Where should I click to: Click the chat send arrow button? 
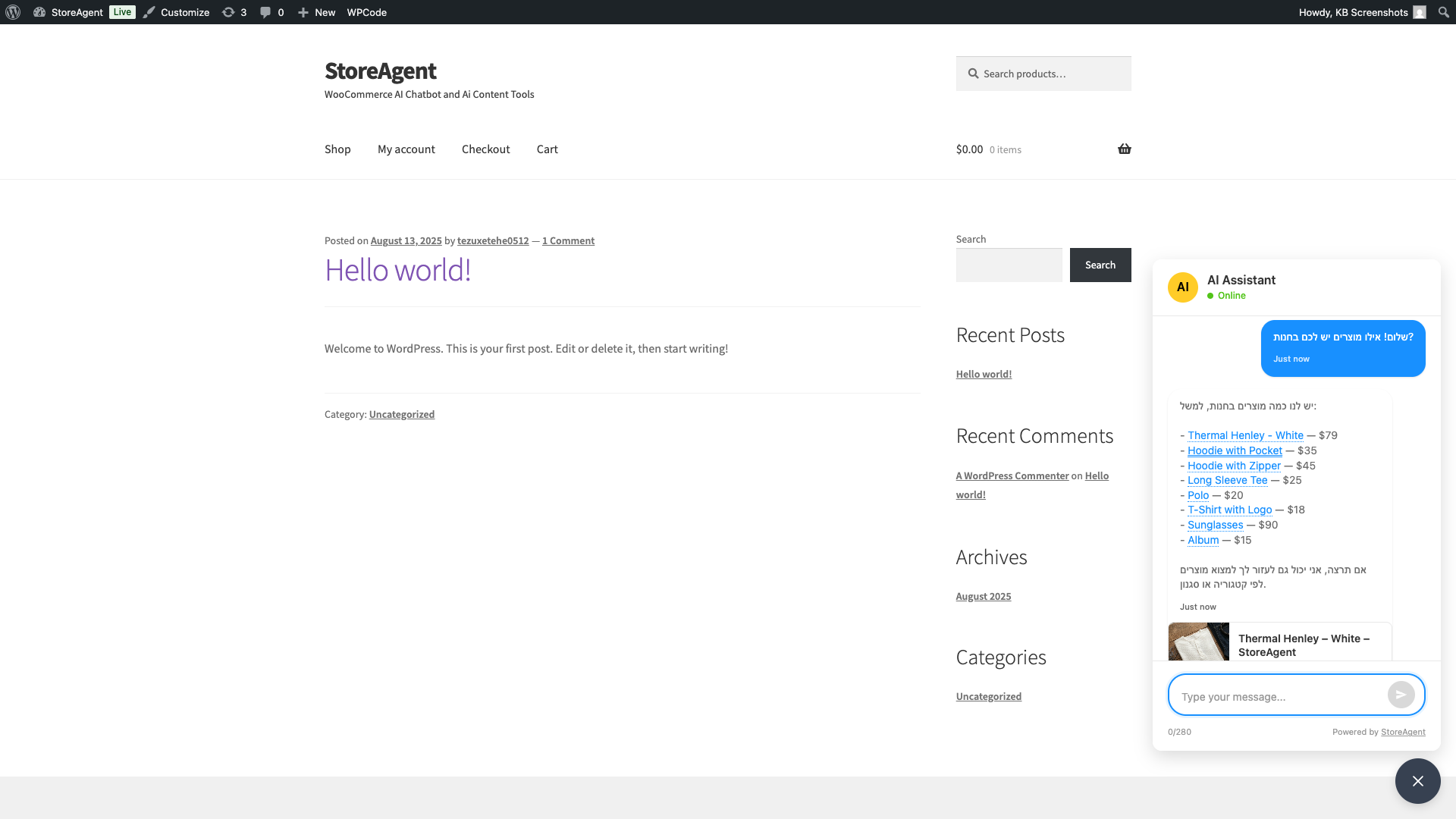[1401, 695]
